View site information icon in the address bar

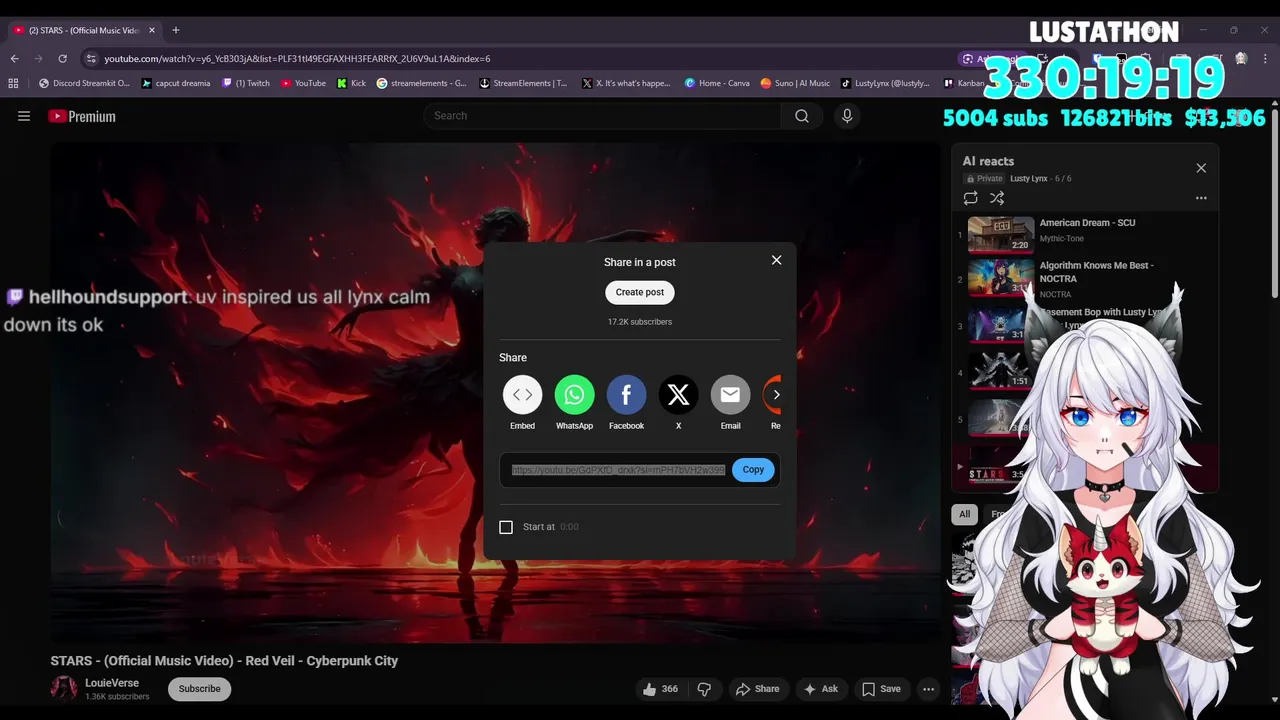coord(91,59)
